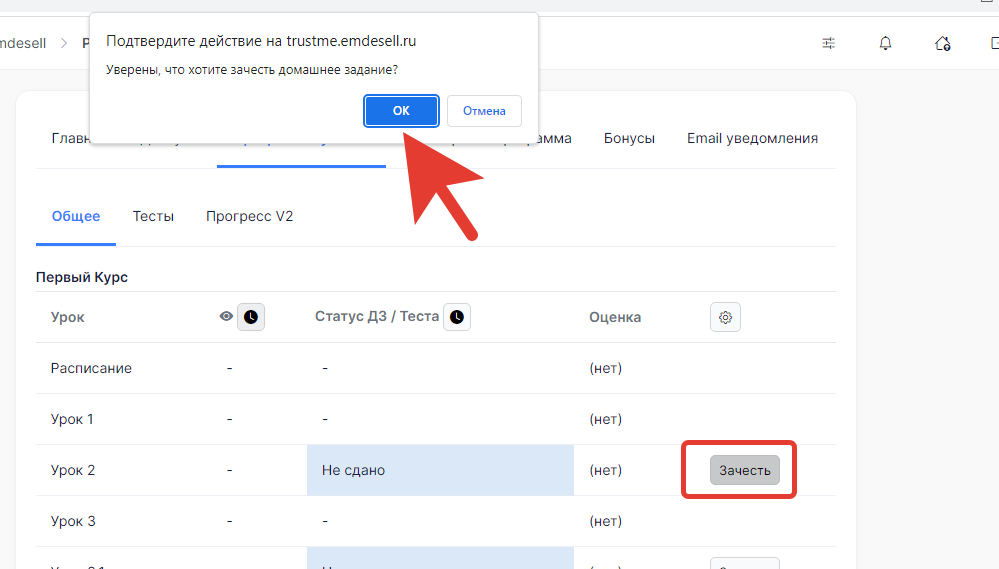Switch to the Тесты tab
999x569 pixels.
[x=153, y=216]
